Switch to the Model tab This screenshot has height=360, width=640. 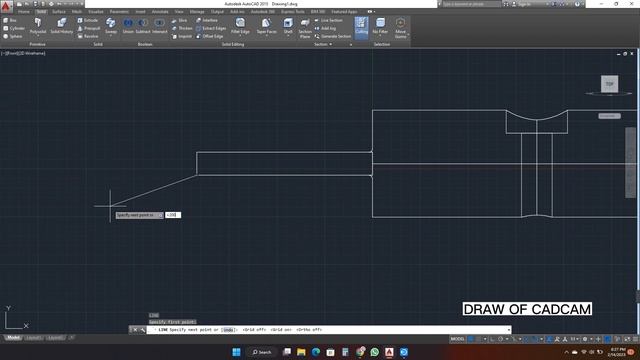(13, 338)
